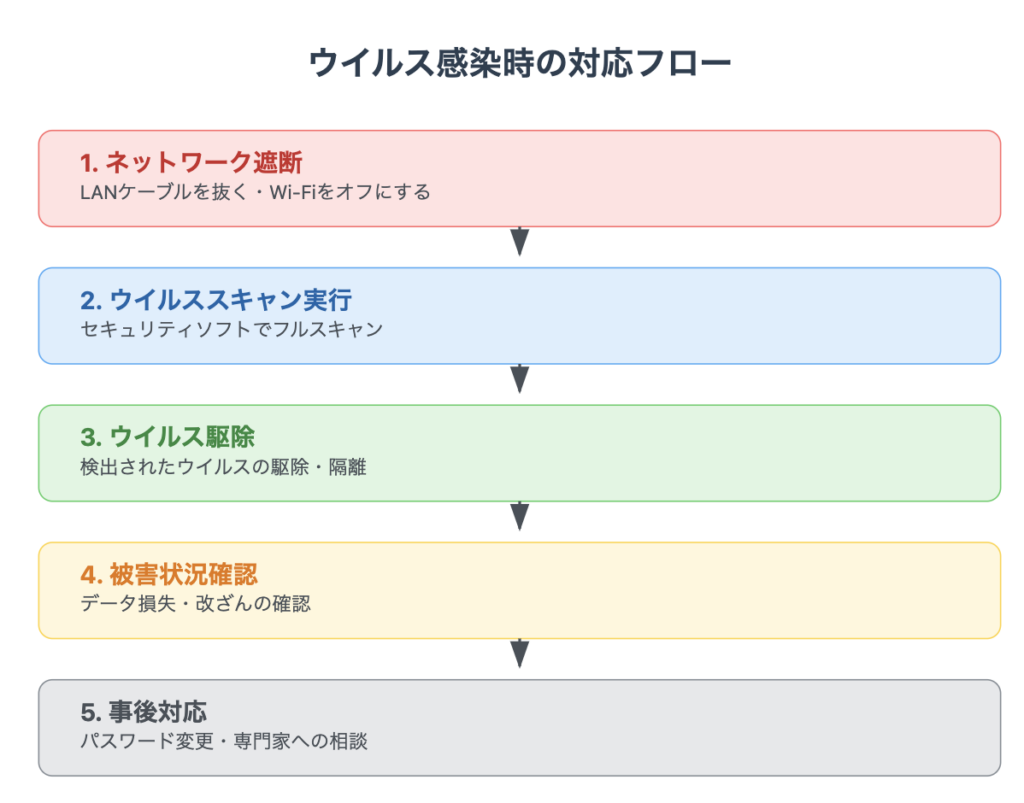Click the 検出されたウイルスの駆除・隔離 text
Screen dimensions: 1024x803
(223, 467)
